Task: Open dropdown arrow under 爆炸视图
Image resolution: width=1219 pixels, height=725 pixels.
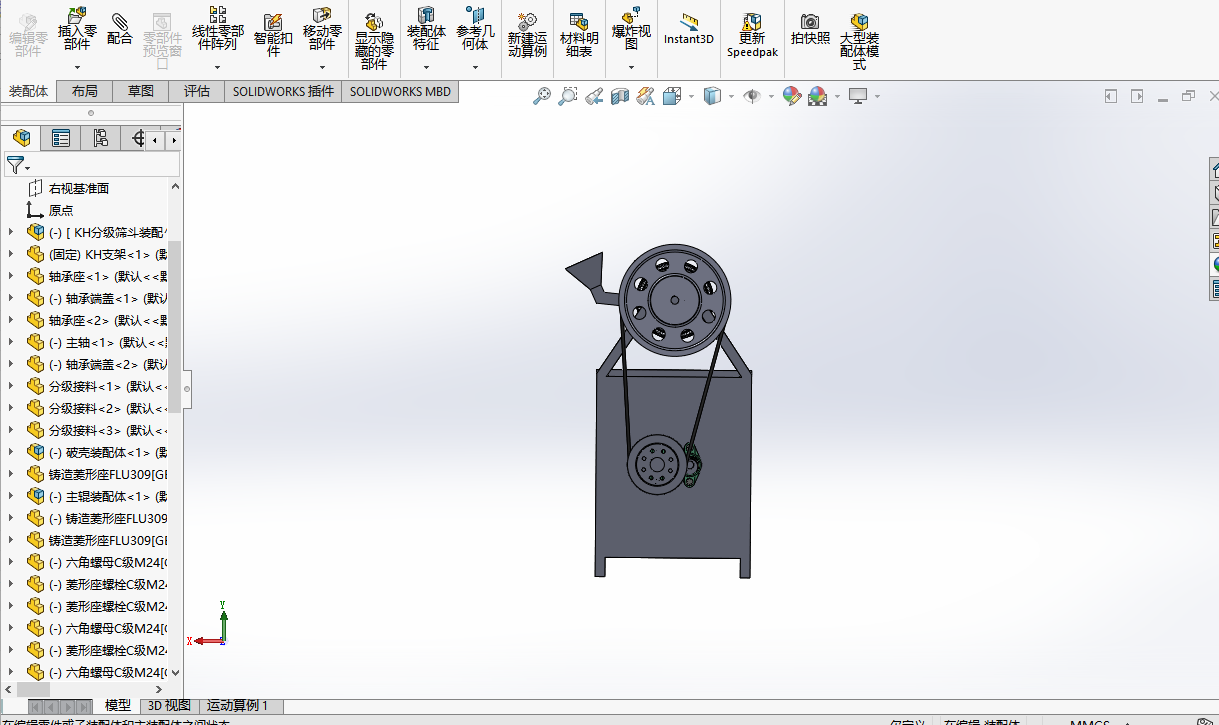Action: click(x=631, y=68)
